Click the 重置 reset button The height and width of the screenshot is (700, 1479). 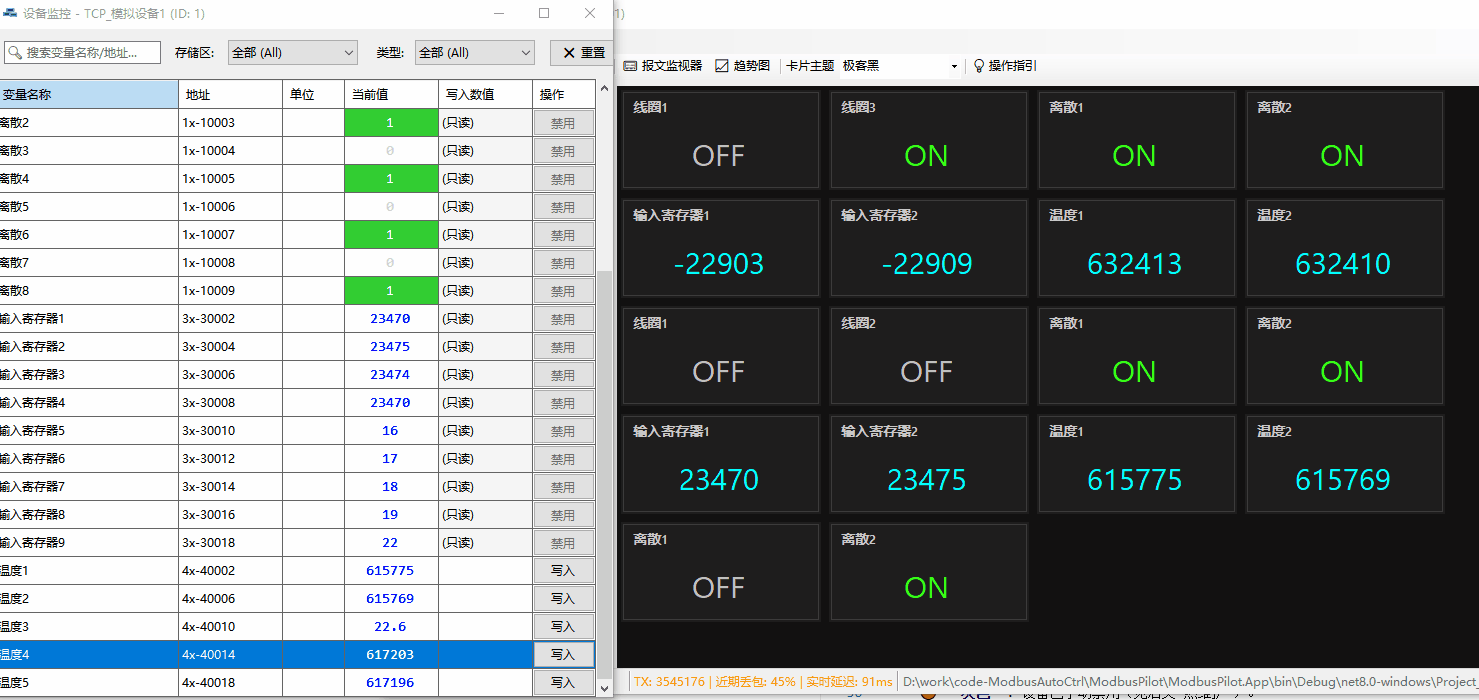[x=584, y=53]
